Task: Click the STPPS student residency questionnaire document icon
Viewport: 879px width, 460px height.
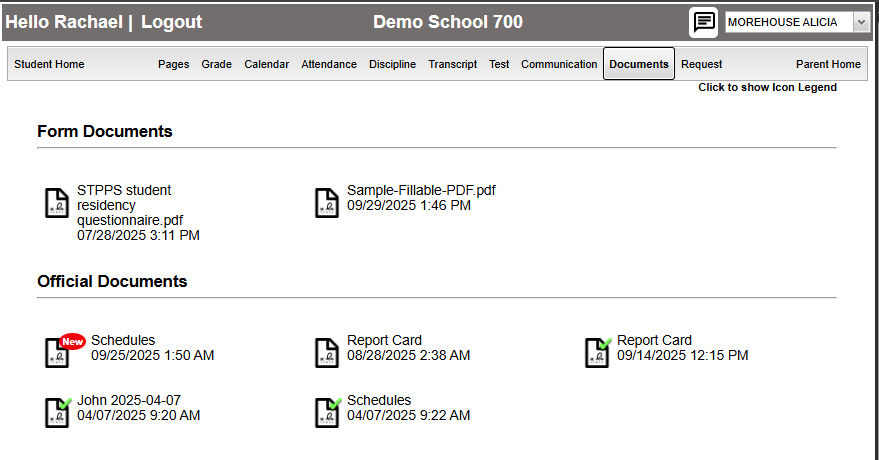Action: coord(57,203)
